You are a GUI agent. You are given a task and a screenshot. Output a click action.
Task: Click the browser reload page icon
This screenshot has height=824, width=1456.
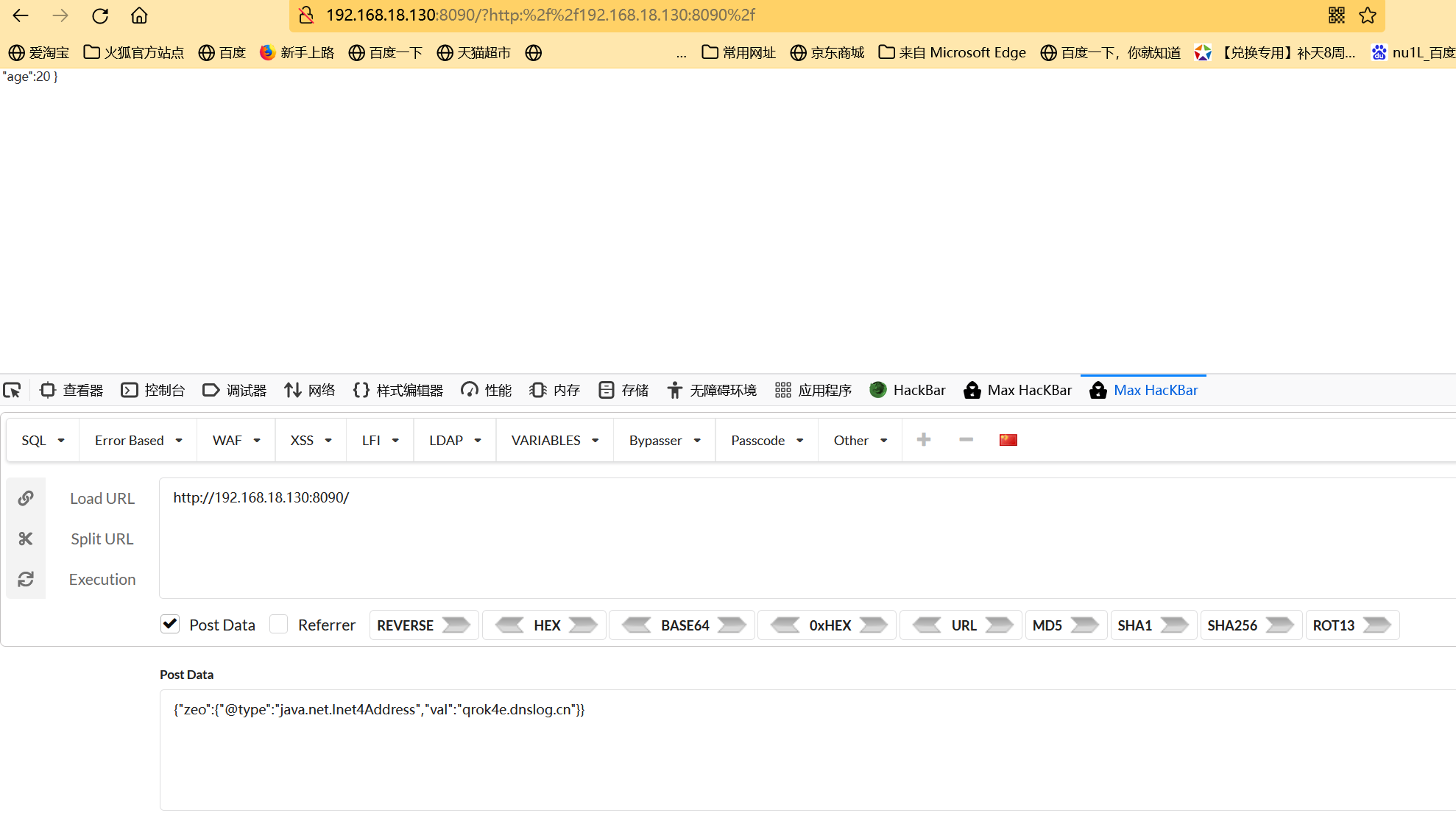tap(100, 15)
